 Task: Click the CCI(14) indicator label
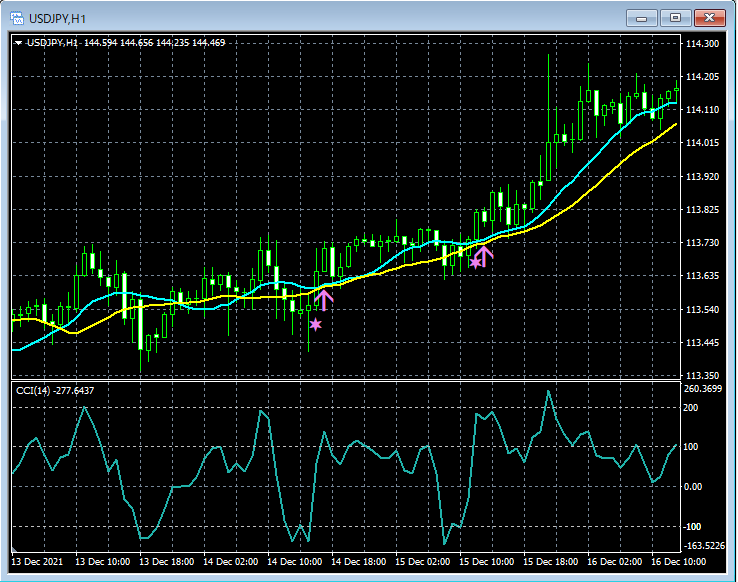[x=55, y=390]
